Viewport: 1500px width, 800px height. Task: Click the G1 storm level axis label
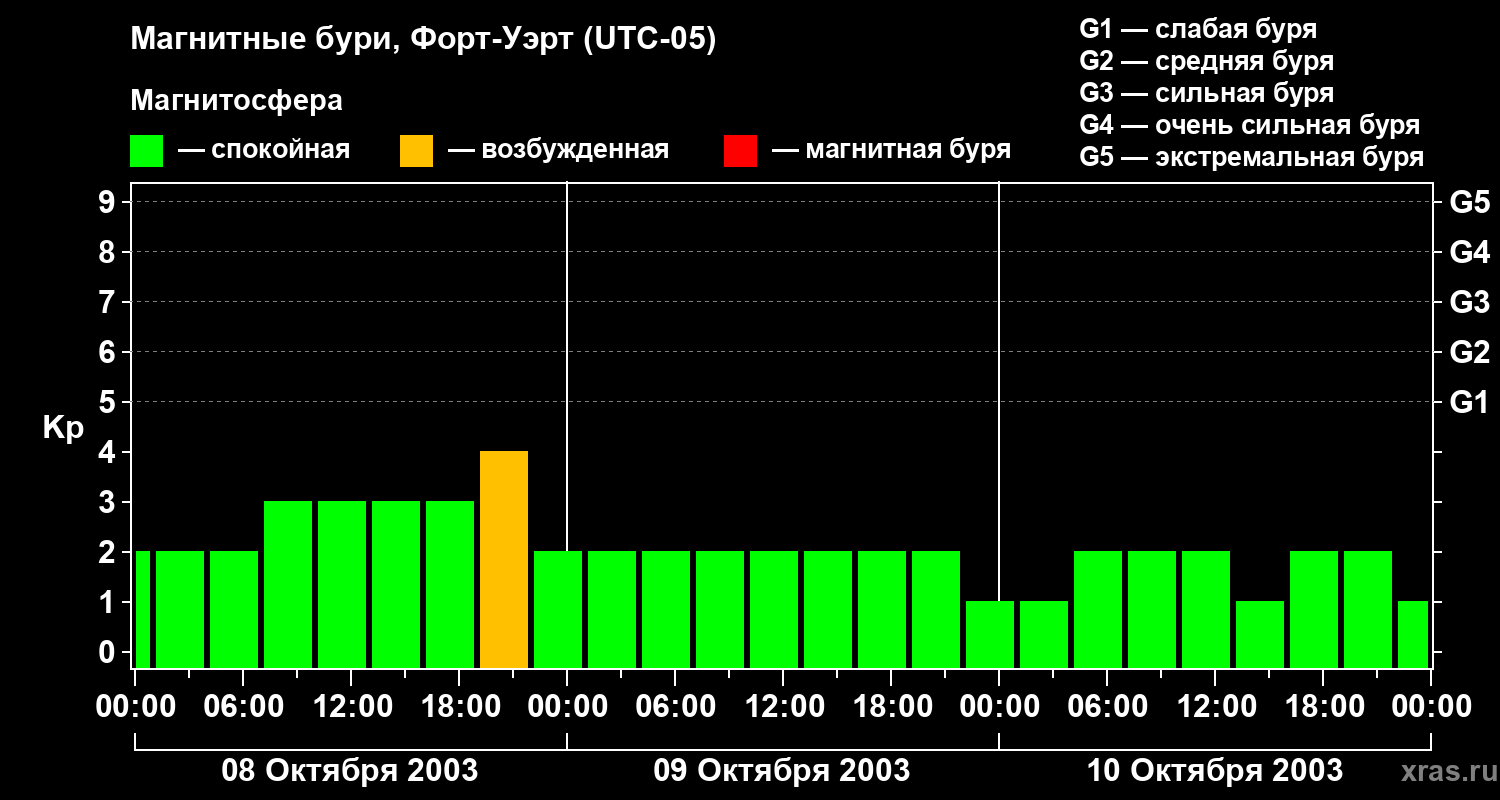click(1469, 403)
